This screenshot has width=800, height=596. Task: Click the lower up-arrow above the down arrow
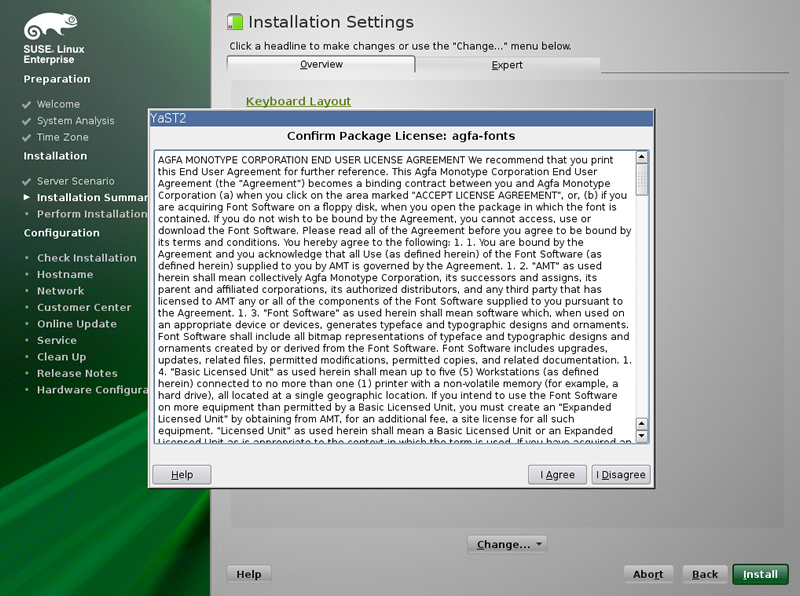click(x=642, y=424)
